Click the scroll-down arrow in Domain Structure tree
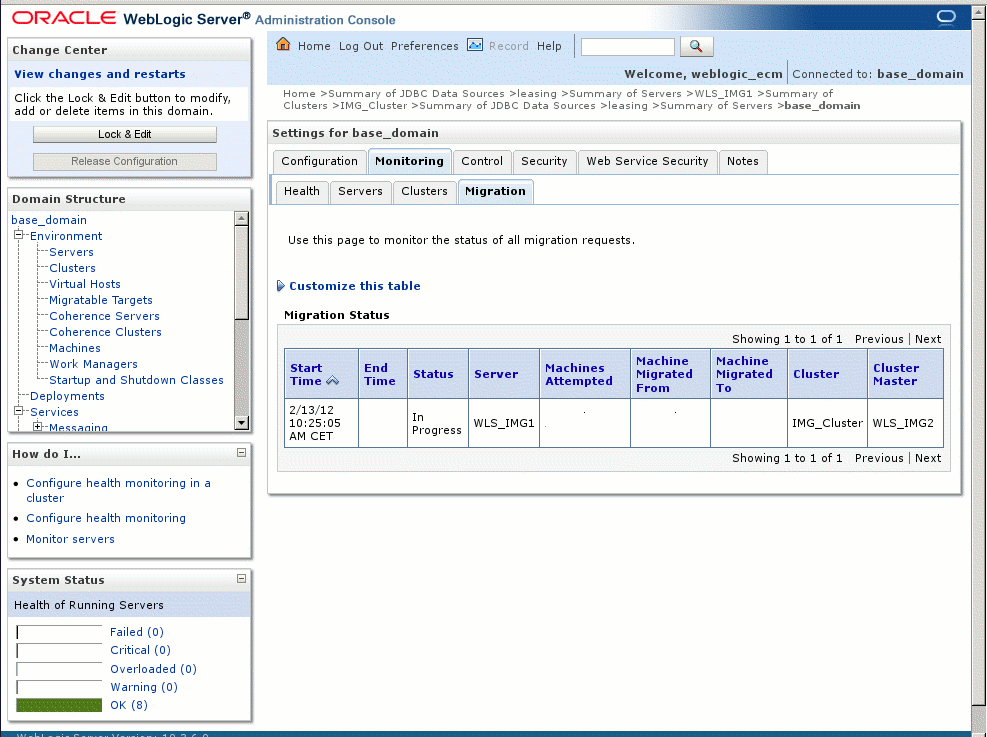 pos(241,422)
